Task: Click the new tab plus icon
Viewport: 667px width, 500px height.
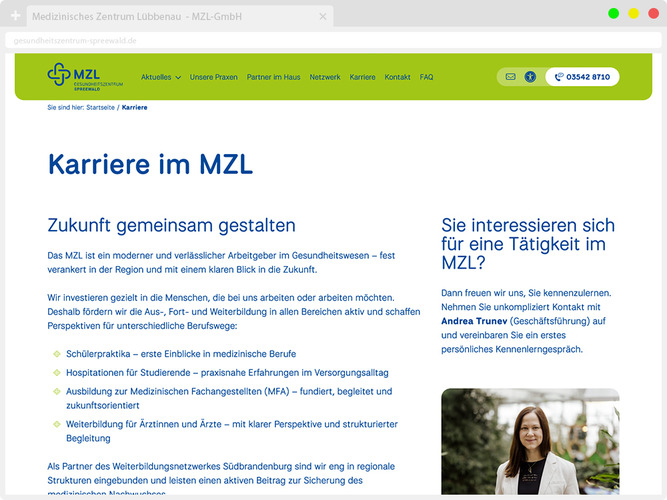Action: (x=15, y=16)
